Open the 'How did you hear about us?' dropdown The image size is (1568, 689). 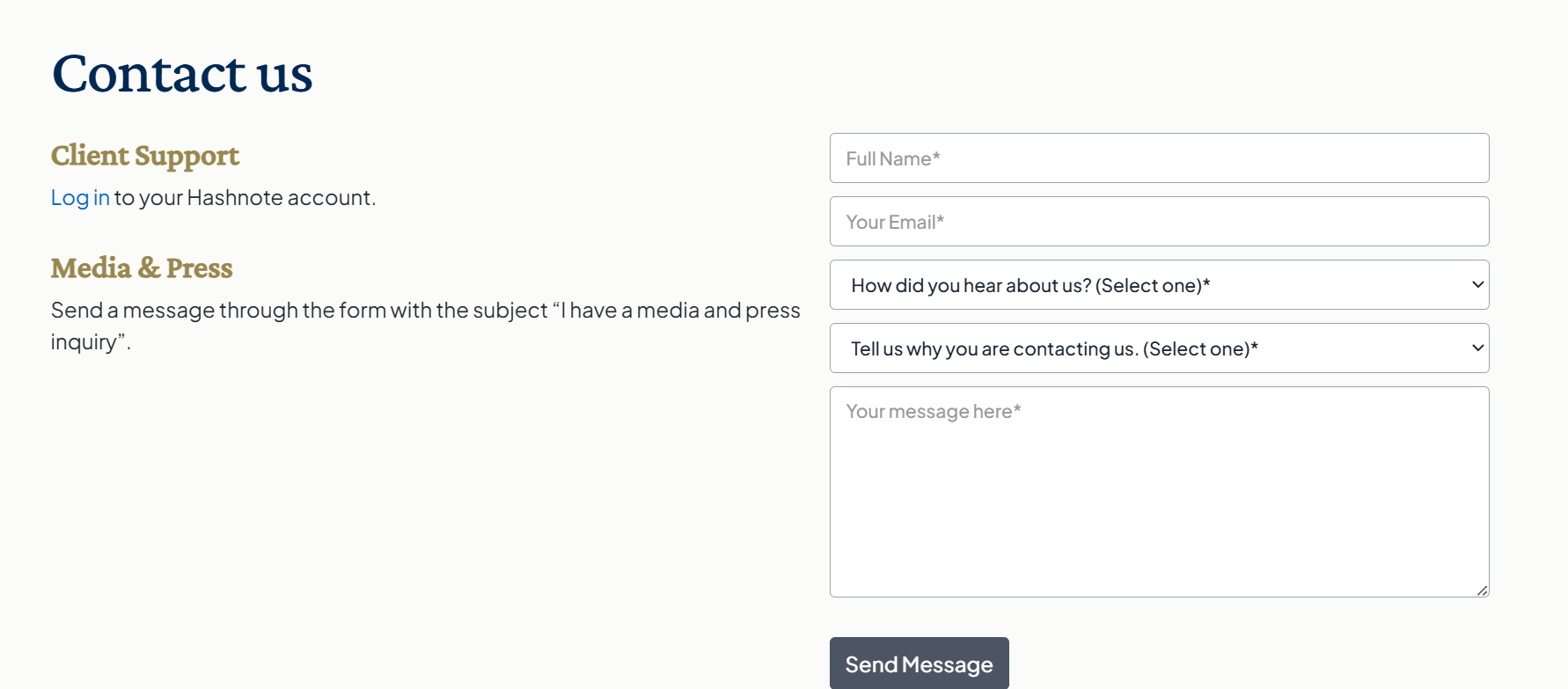(1159, 285)
